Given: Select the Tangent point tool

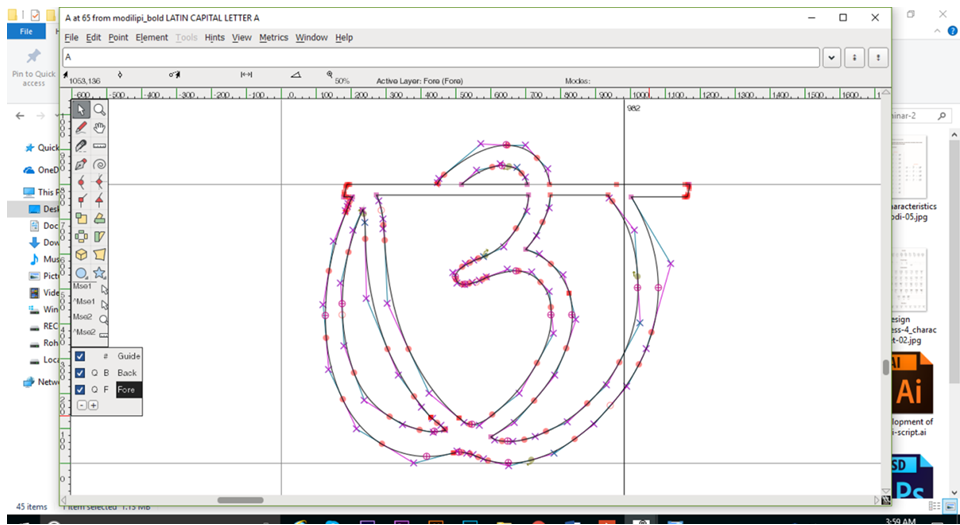Looking at the screenshot, I should click(x=99, y=200).
